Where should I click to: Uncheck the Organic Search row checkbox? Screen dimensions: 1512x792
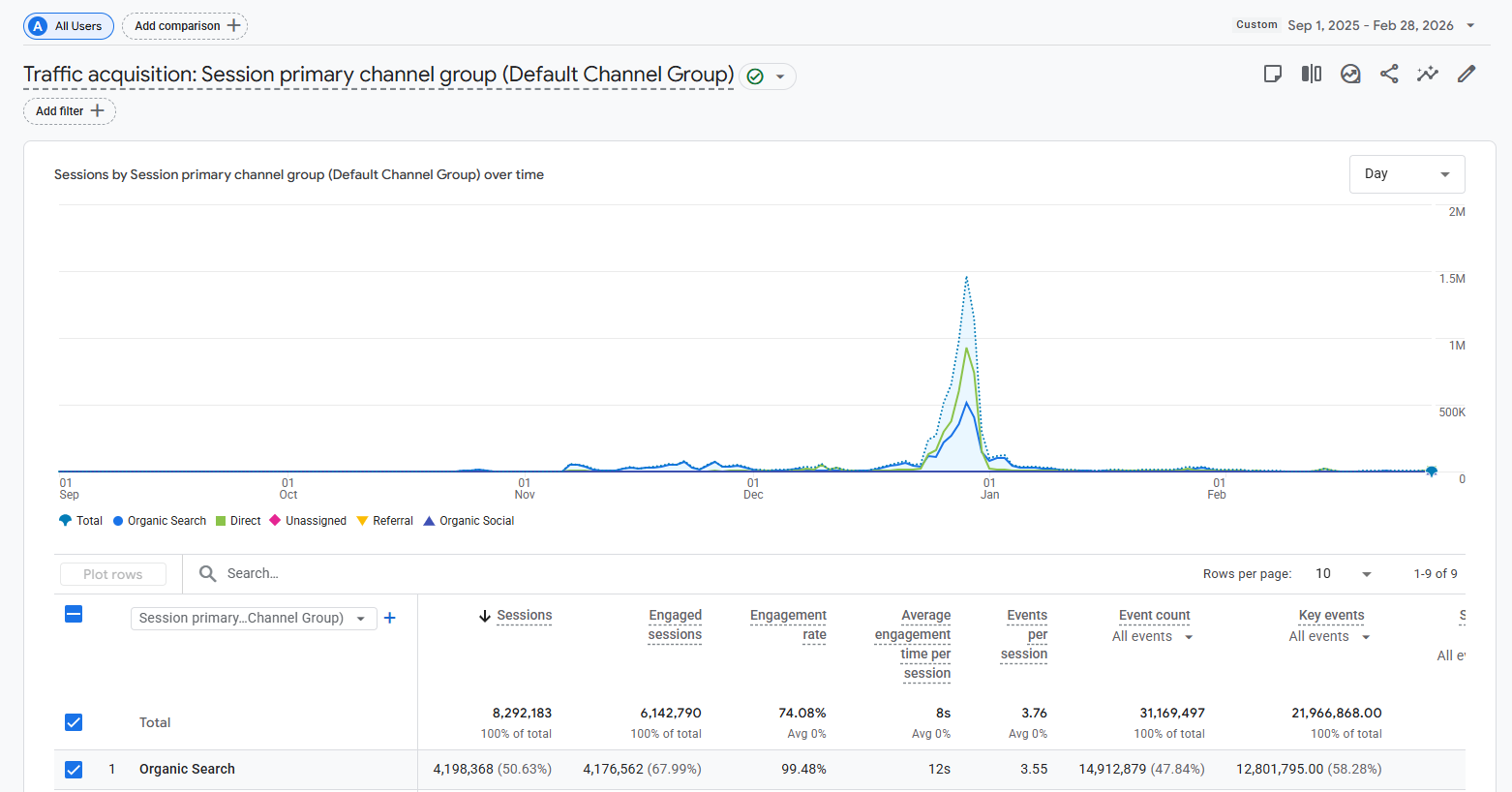[74, 770]
